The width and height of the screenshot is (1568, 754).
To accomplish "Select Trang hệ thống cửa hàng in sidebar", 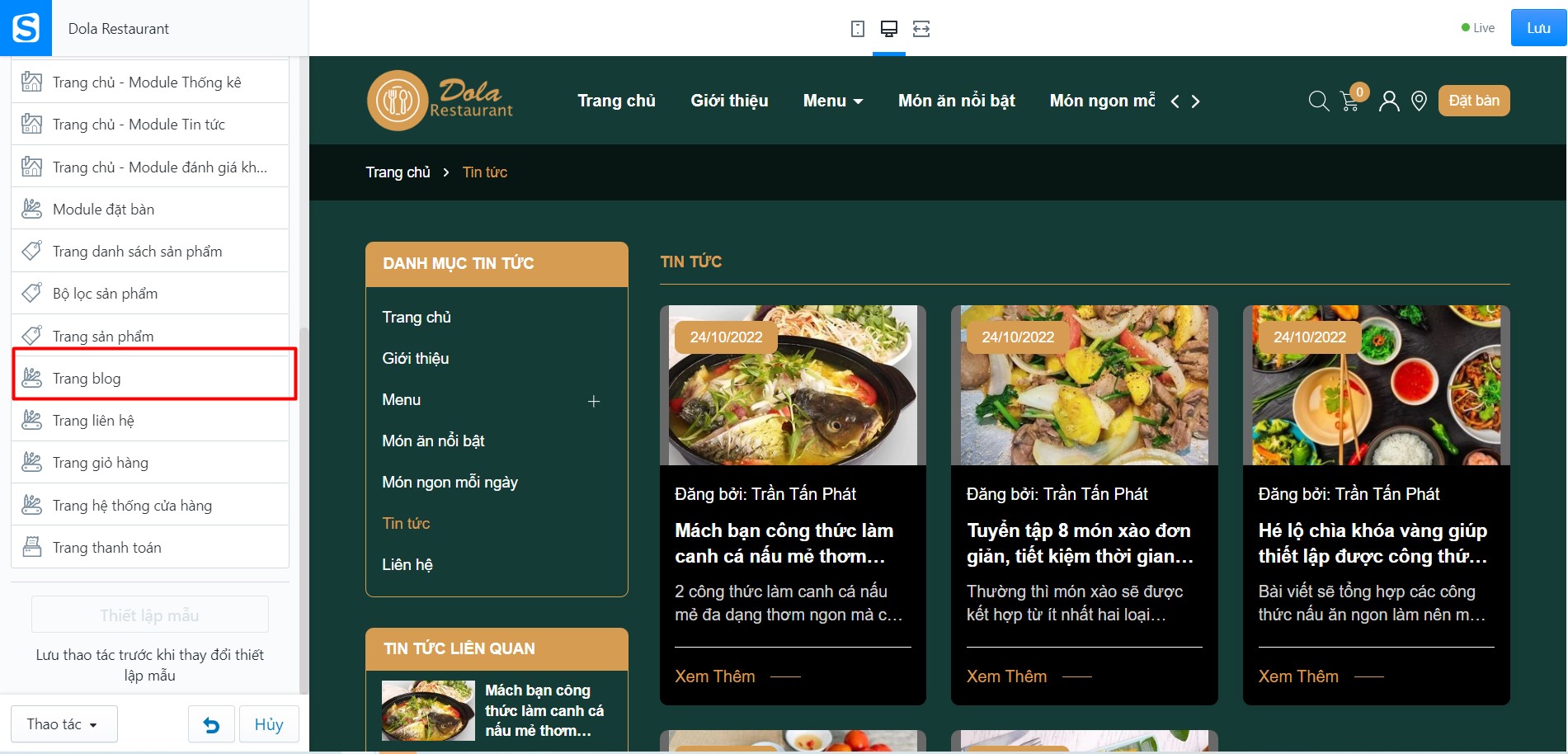I will (x=150, y=505).
